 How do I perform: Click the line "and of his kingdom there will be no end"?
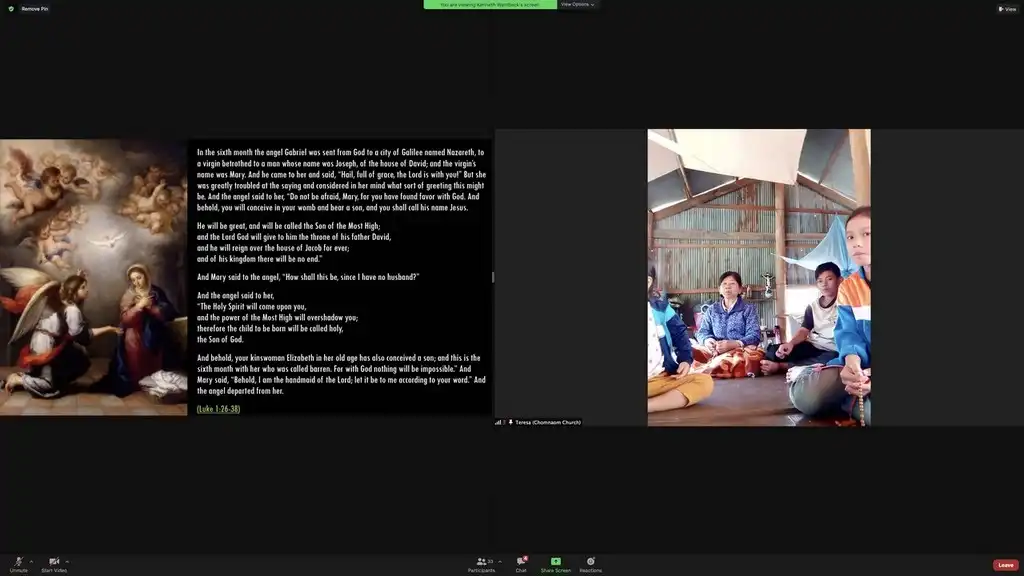259,259
